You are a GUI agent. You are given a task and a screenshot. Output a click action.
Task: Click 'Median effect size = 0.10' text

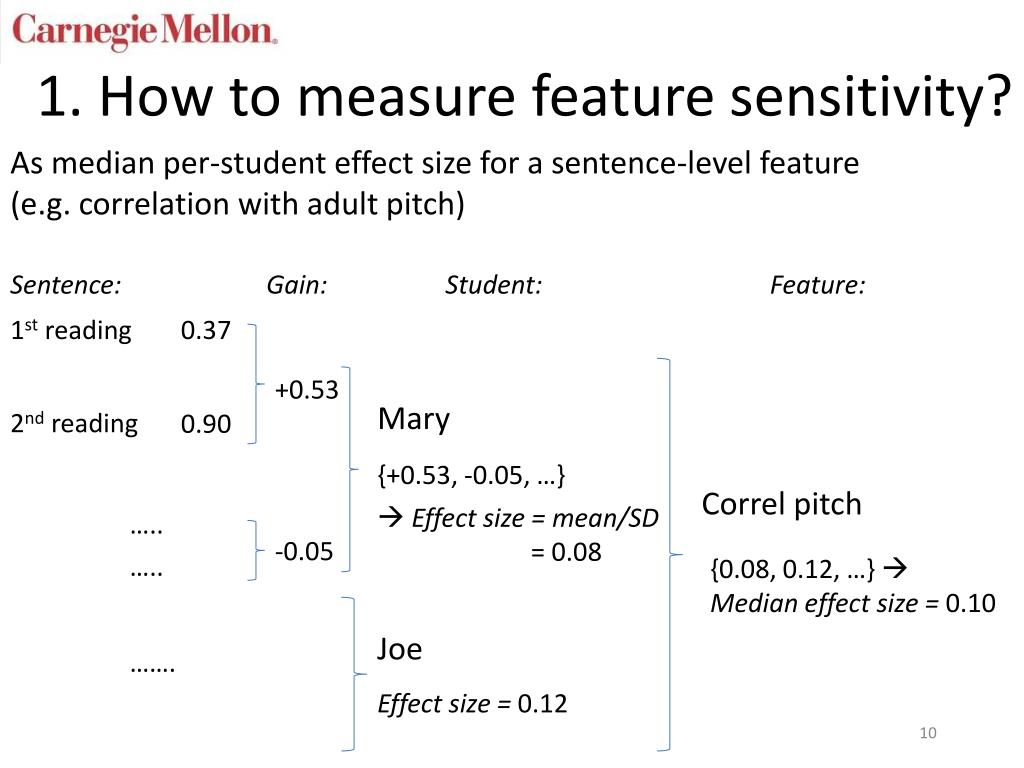click(852, 603)
